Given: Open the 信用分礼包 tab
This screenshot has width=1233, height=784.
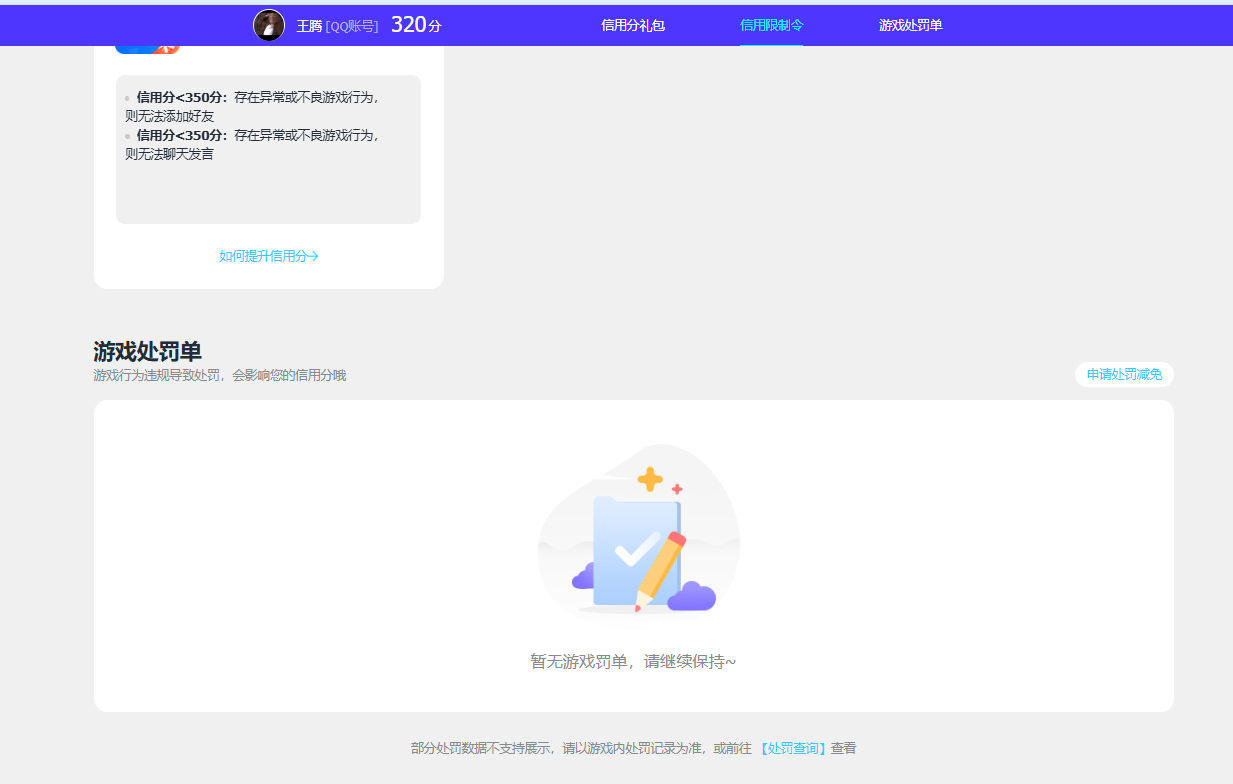Looking at the screenshot, I should point(633,25).
